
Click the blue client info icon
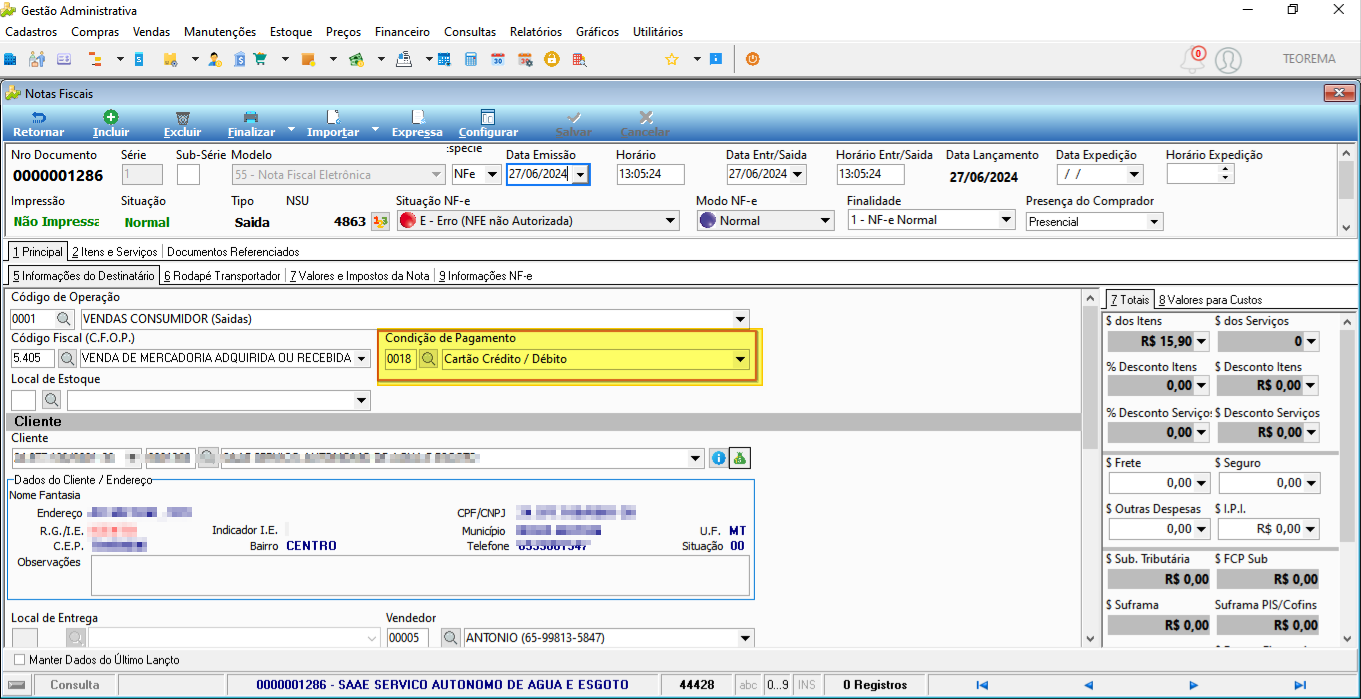click(718, 458)
